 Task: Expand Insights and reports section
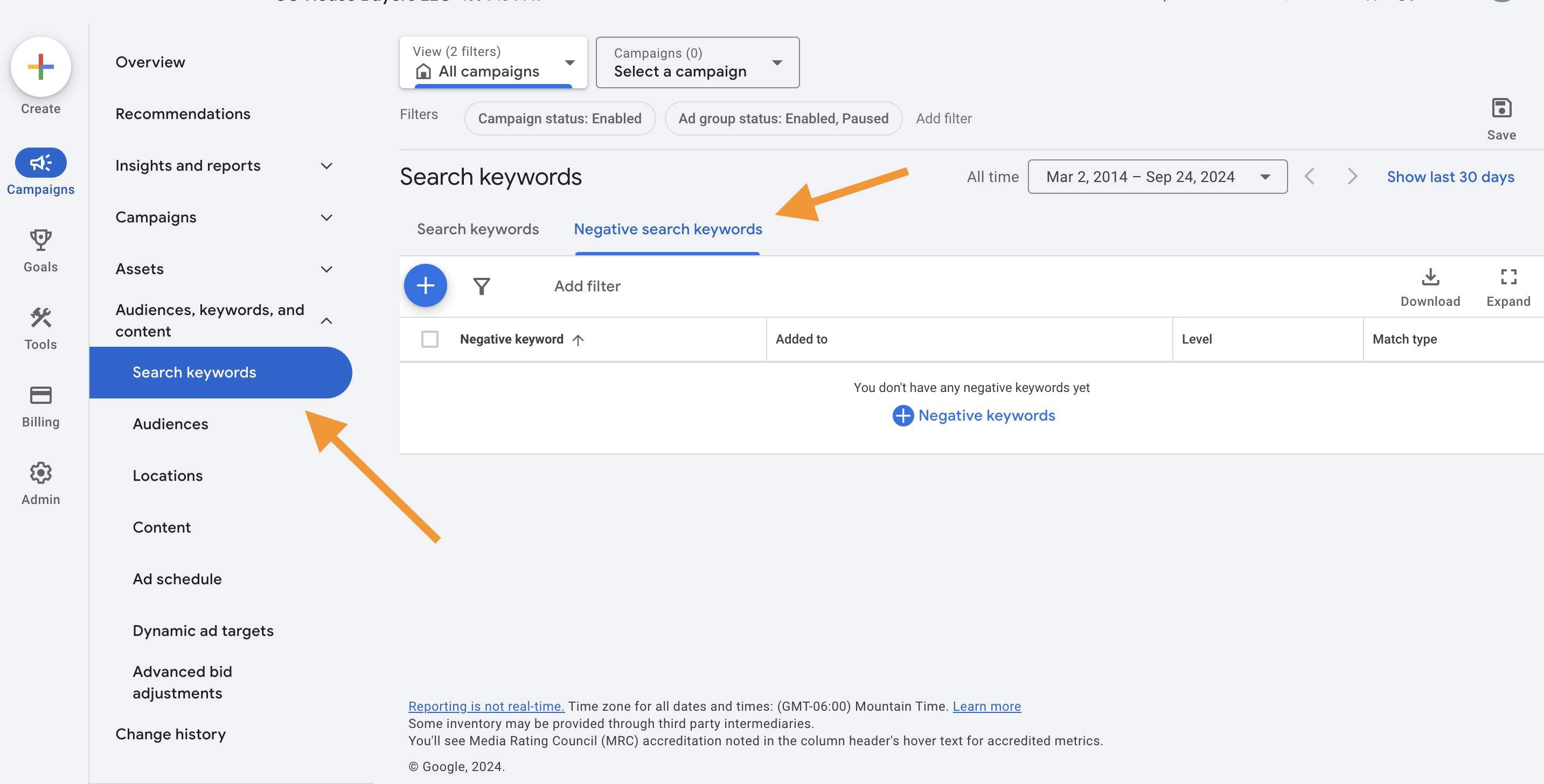click(224, 165)
